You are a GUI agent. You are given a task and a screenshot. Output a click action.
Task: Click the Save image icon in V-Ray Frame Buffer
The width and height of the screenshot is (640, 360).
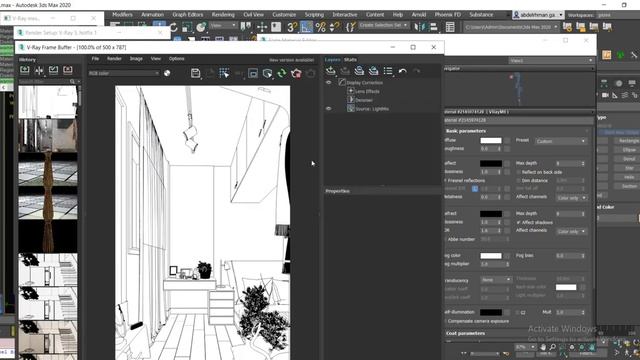196,73
